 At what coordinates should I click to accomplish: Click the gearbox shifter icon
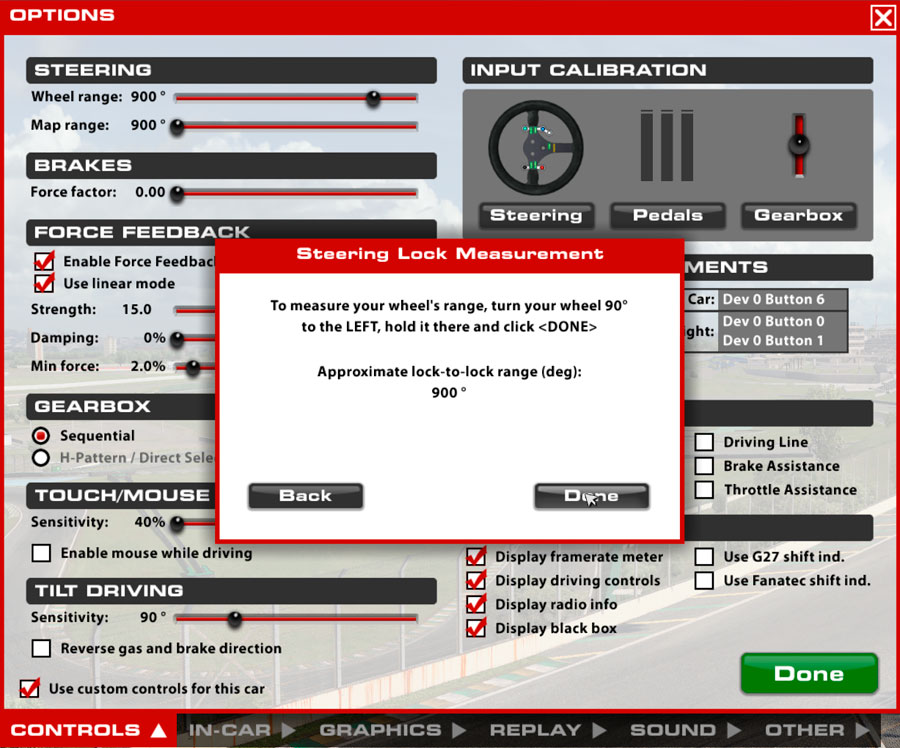(x=798, y=146)
